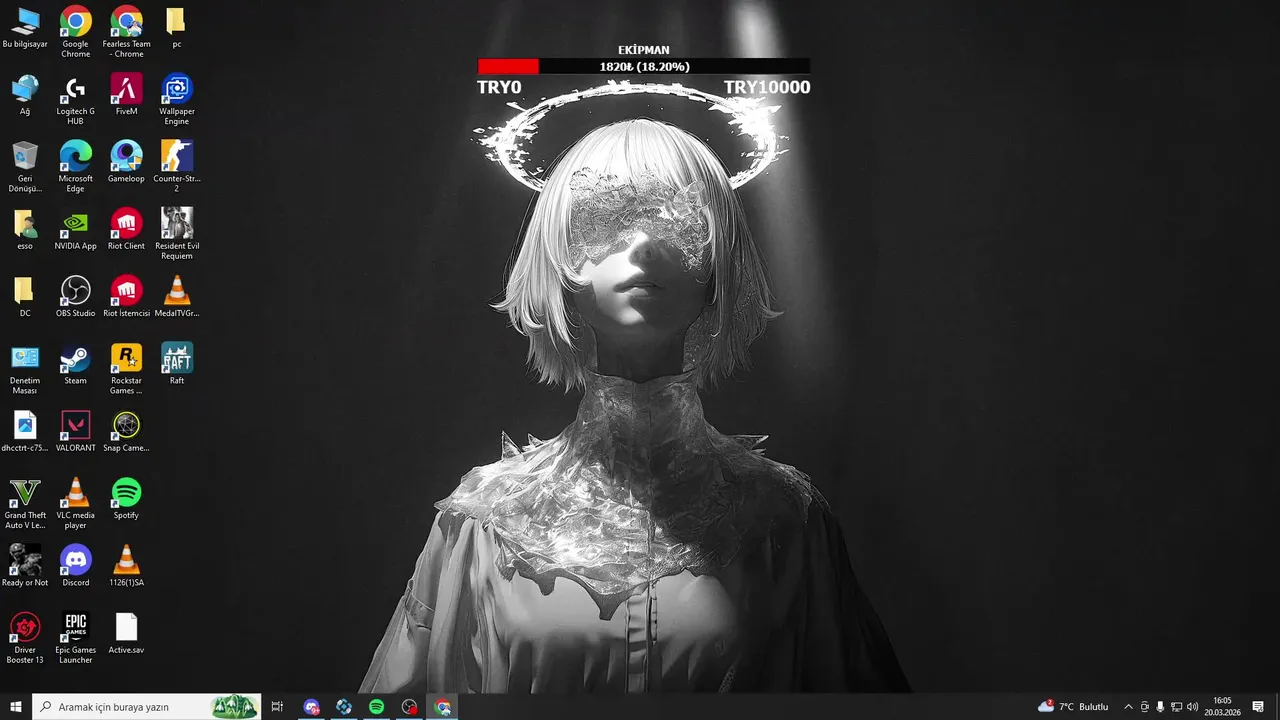This screenshot has width=1280, height=720.
Task: Launch Logitech G HUB
Action: [x=76, y=100]
